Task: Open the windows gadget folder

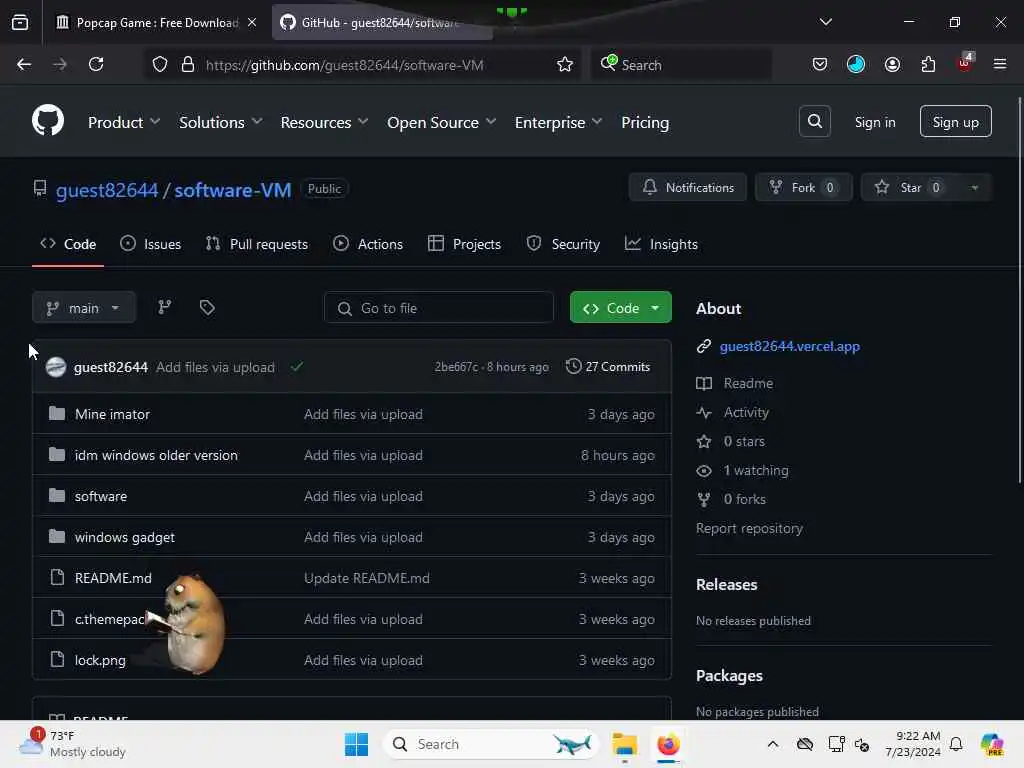Action: 125,537
